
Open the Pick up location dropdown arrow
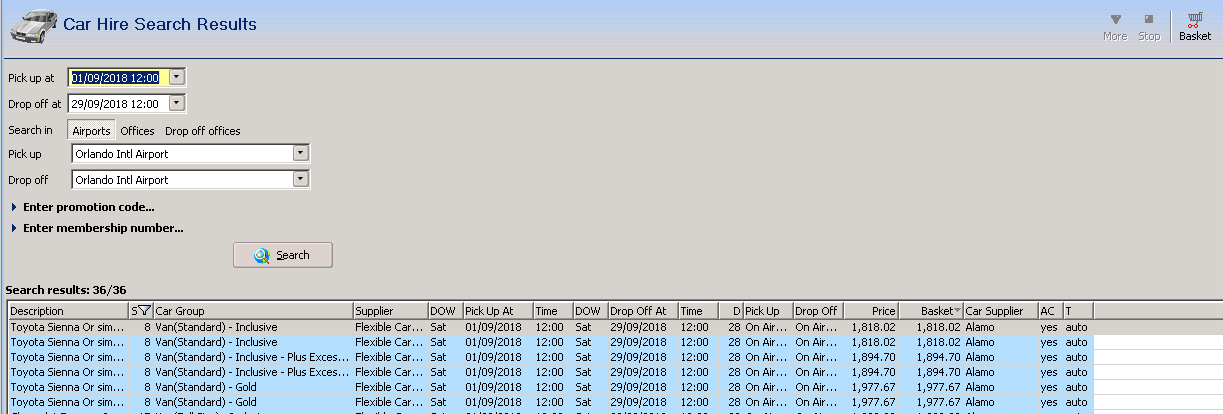(x=300, y=154)
